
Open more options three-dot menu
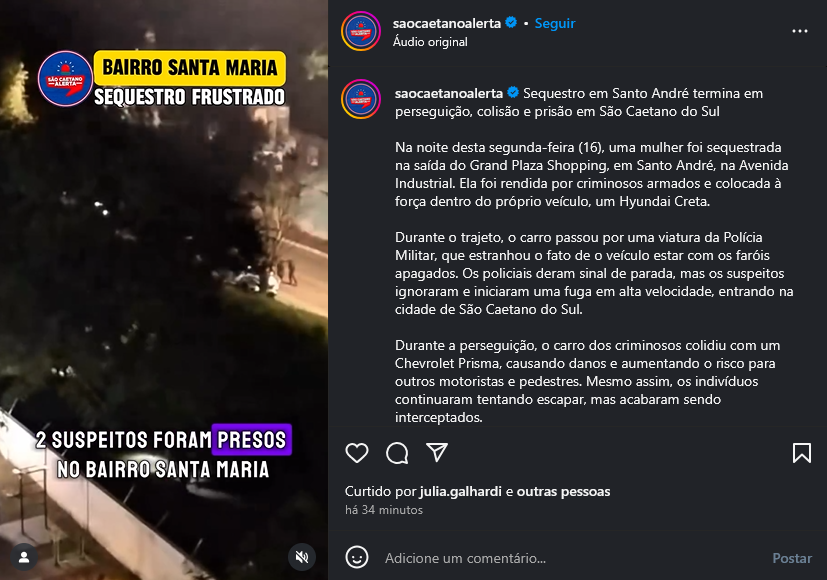(x=800, y=31)
